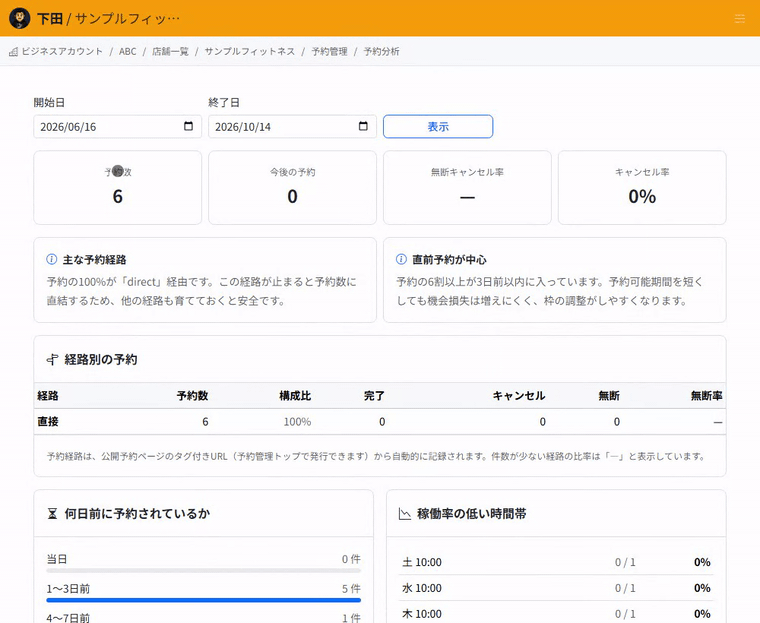This screenshot has width=760, height=623.
Task: Open the calendar picker for 終了日
Action: [363, 126]
